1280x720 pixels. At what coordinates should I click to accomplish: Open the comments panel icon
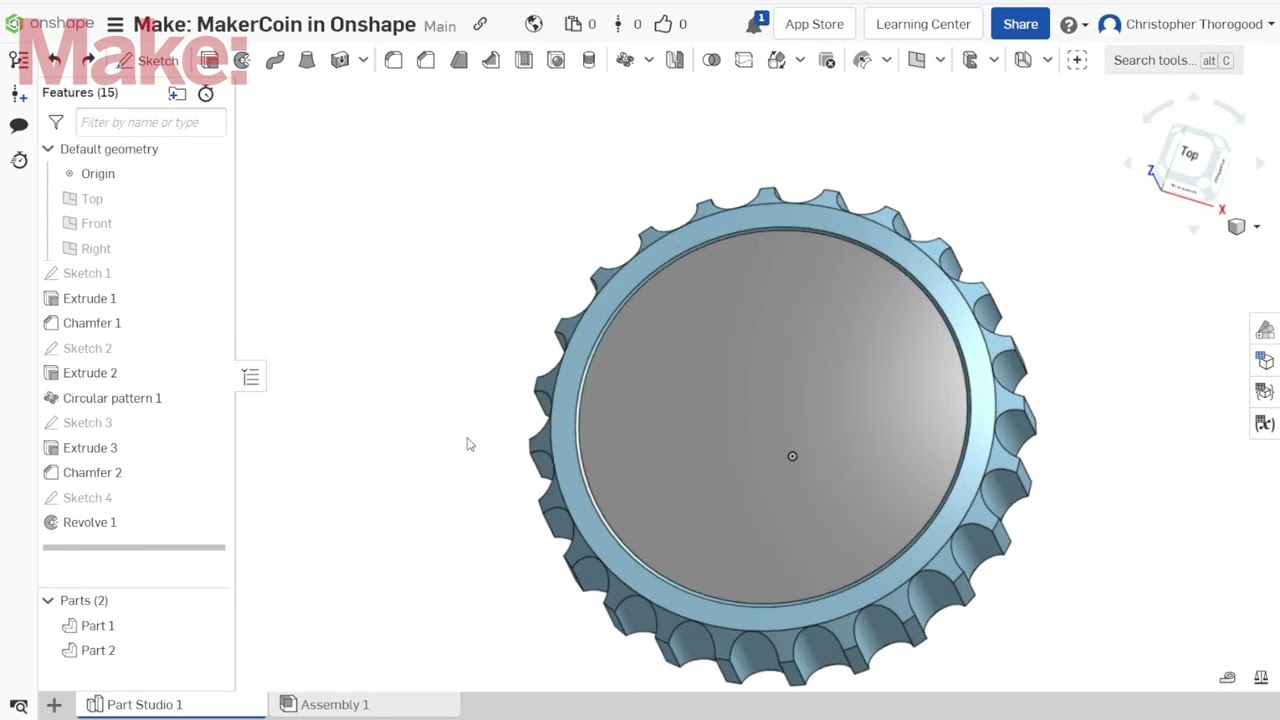click(x=19, y=125)
